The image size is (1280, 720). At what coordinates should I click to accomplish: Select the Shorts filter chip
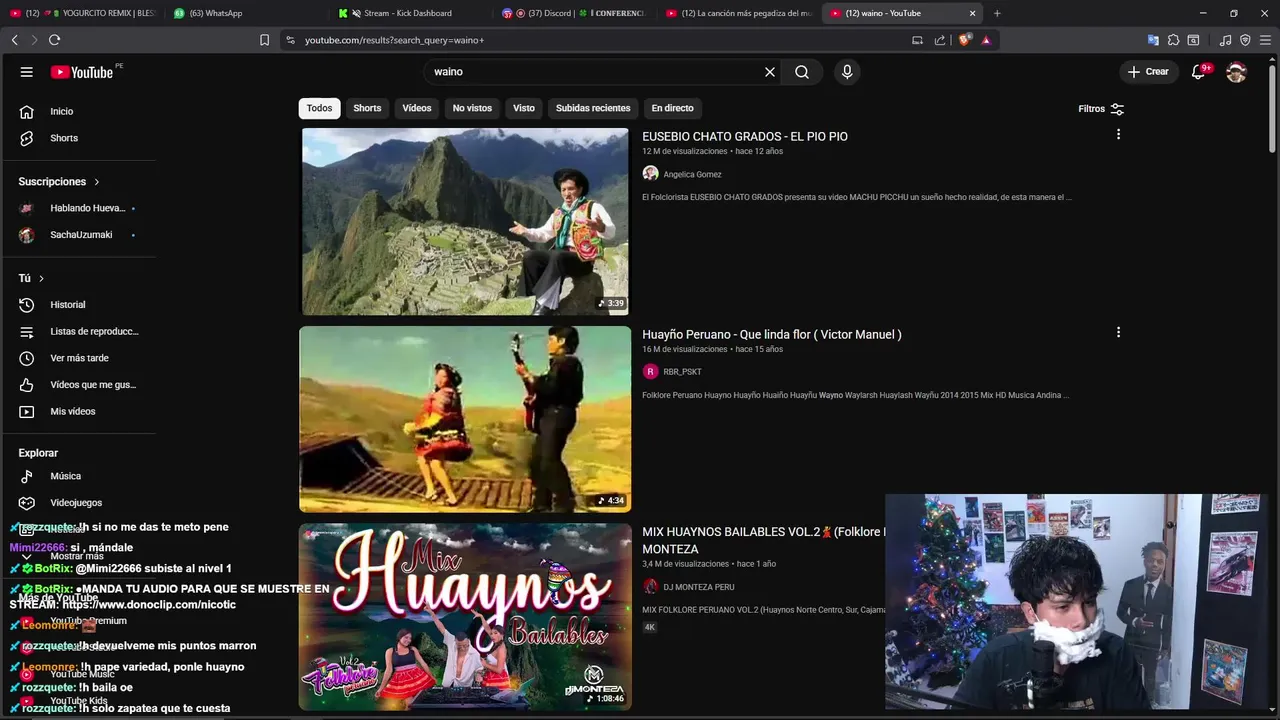pyautogui.click(x=367, y=108)
